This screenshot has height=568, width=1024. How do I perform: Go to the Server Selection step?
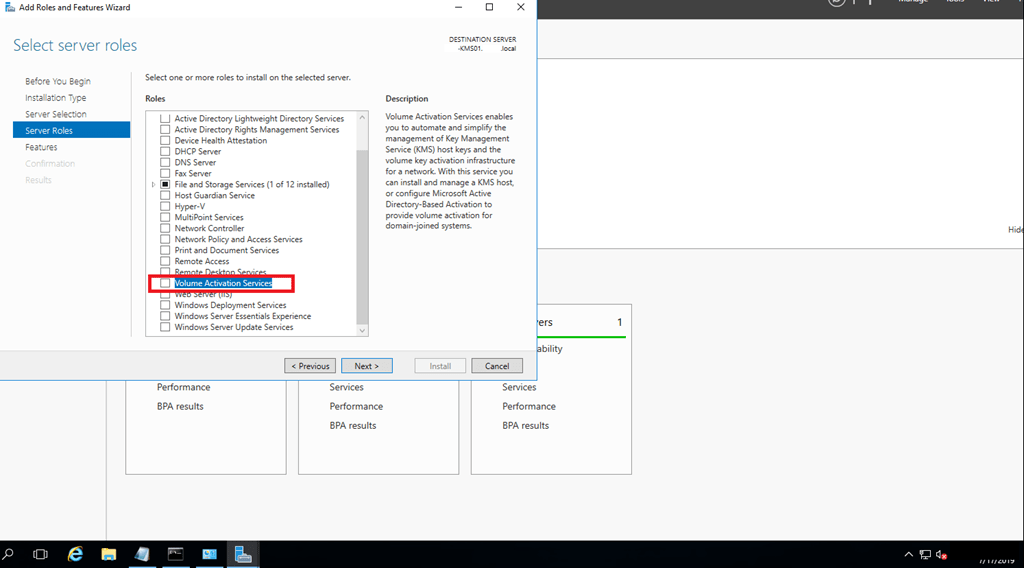[56, 114]
